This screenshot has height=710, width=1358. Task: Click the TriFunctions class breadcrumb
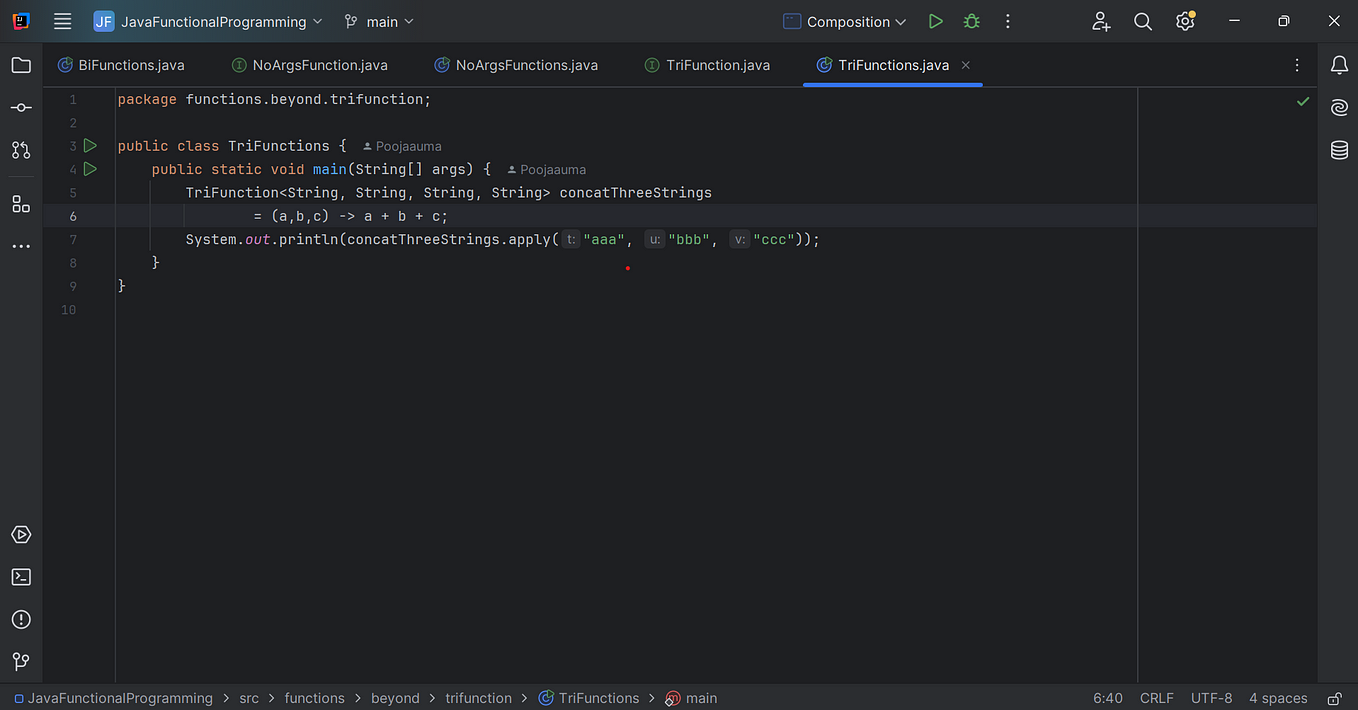pyautogui.click(x=589, y=698)
